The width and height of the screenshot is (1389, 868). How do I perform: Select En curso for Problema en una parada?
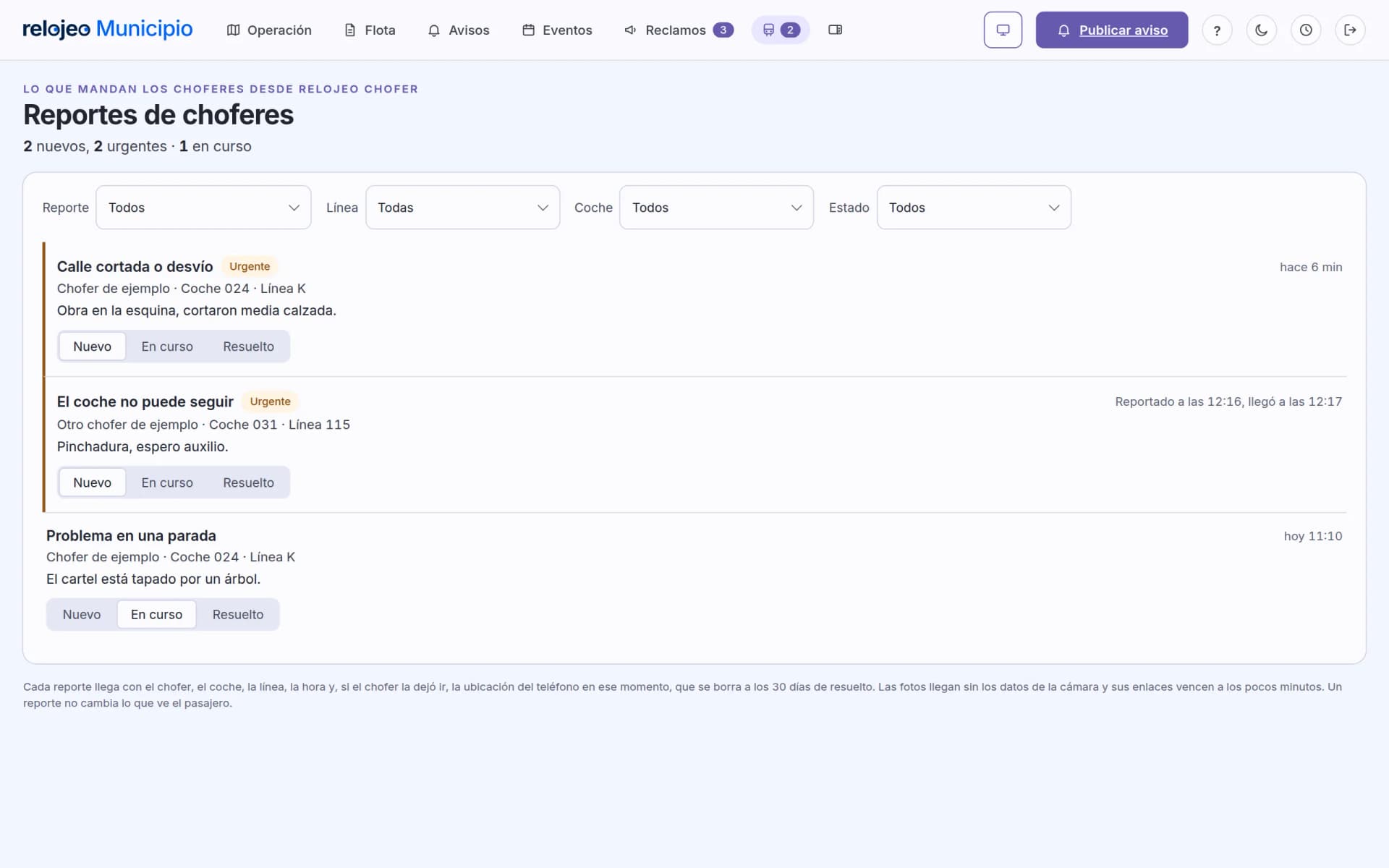coord(156,614)
